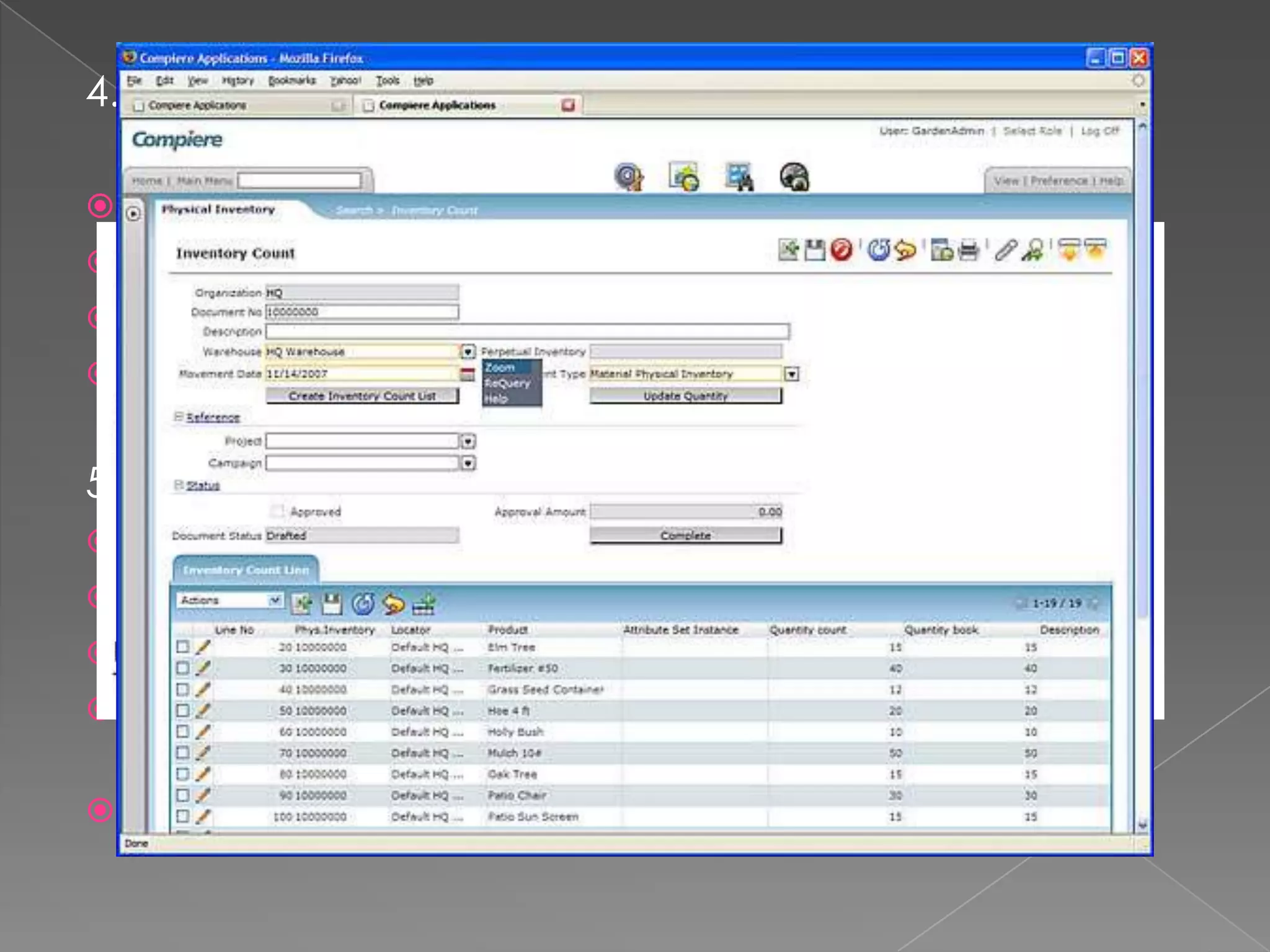Click Refresh icon in Inventory Count Line toolbar

363,603
